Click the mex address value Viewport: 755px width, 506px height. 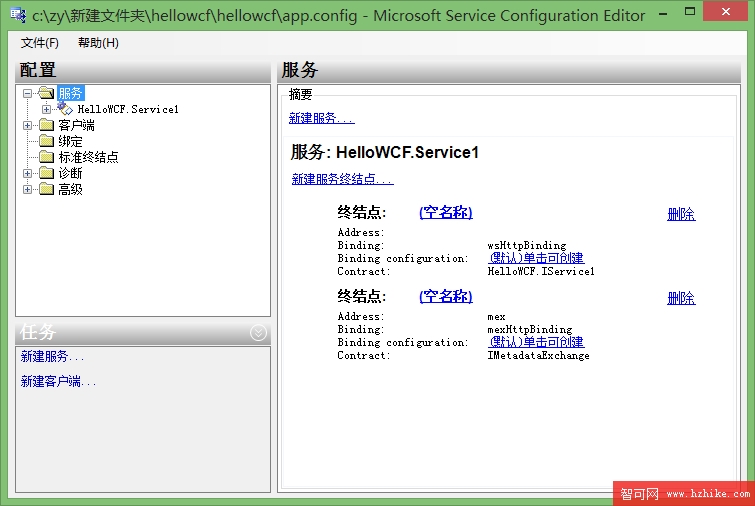pyautogui.click(x=496, y=317)
